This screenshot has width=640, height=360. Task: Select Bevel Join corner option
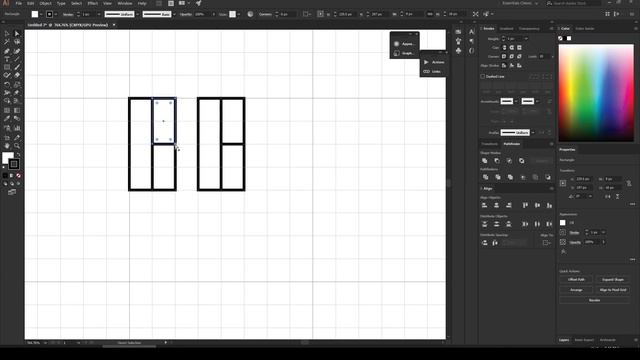[519, 56]
